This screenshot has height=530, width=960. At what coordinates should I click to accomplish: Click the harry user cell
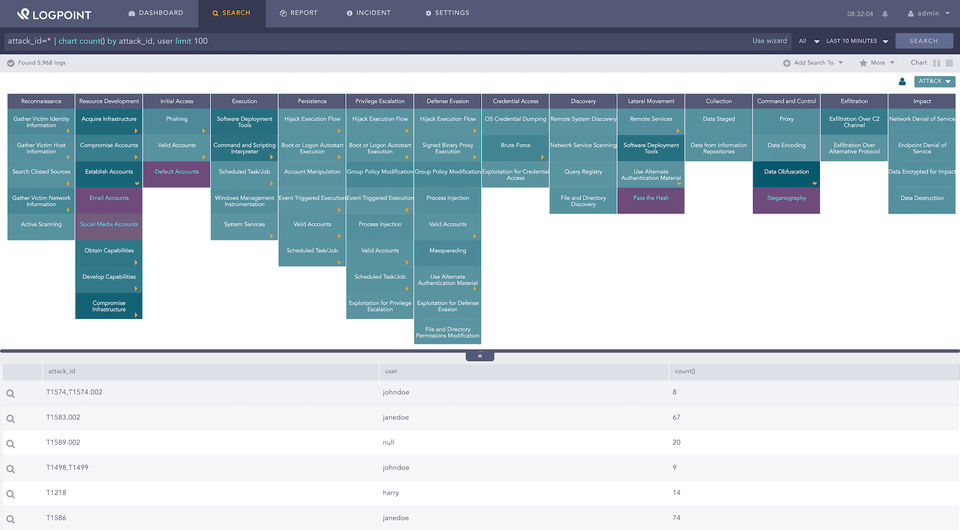391,493
